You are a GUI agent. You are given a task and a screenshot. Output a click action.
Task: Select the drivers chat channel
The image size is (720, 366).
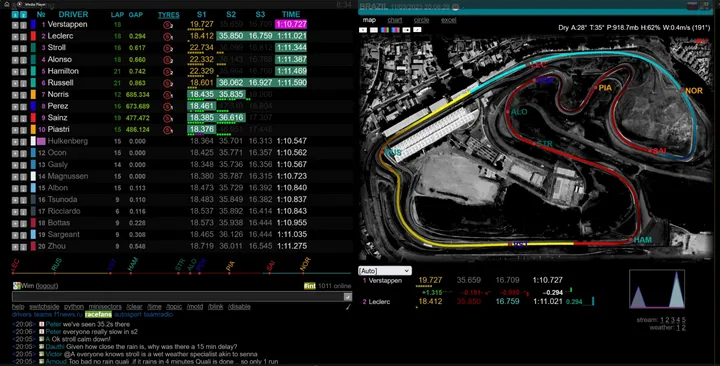(x=22, y=315)
